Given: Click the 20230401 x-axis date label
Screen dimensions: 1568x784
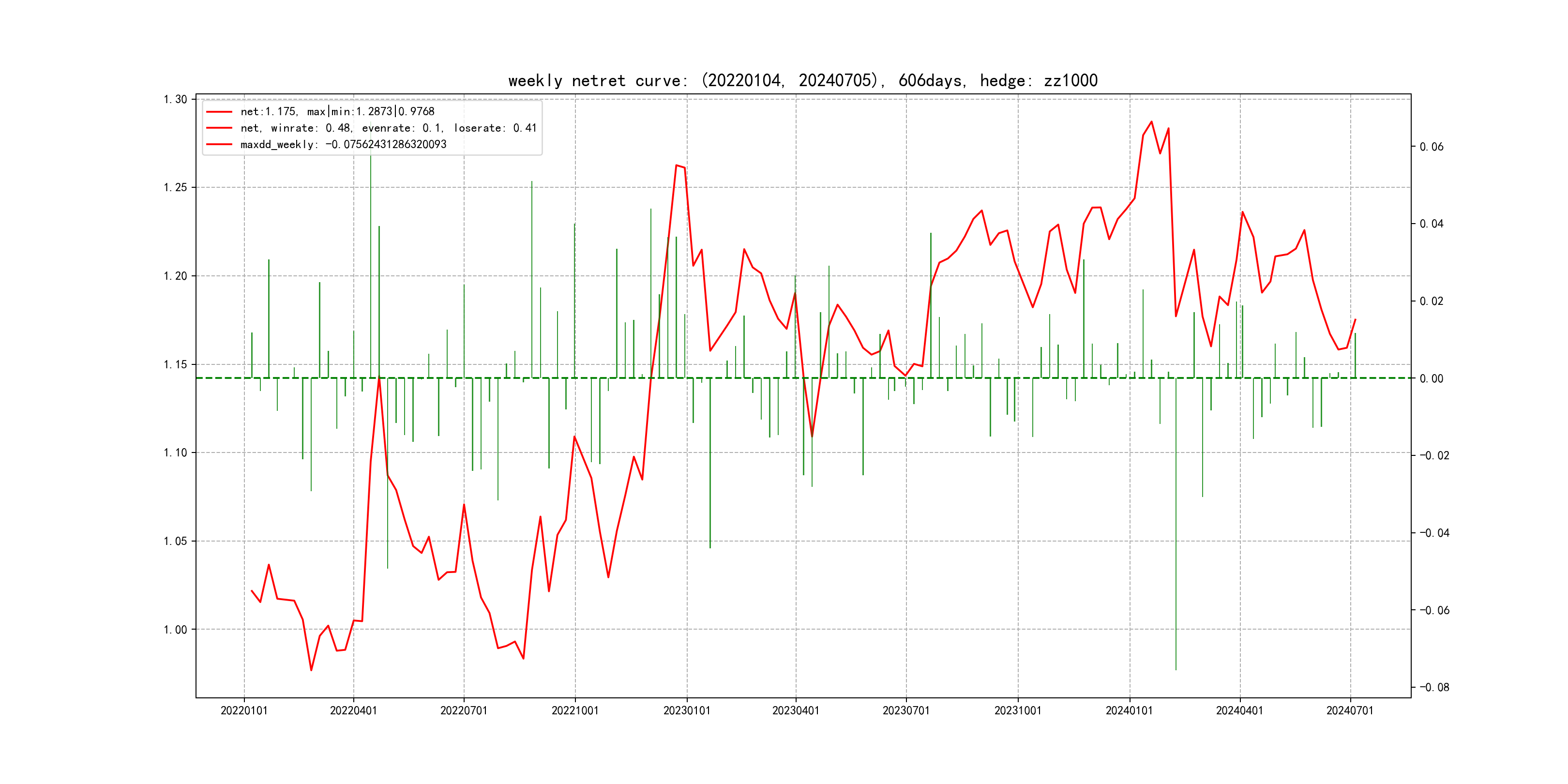Looking at the screenshot, I should 796,710.
